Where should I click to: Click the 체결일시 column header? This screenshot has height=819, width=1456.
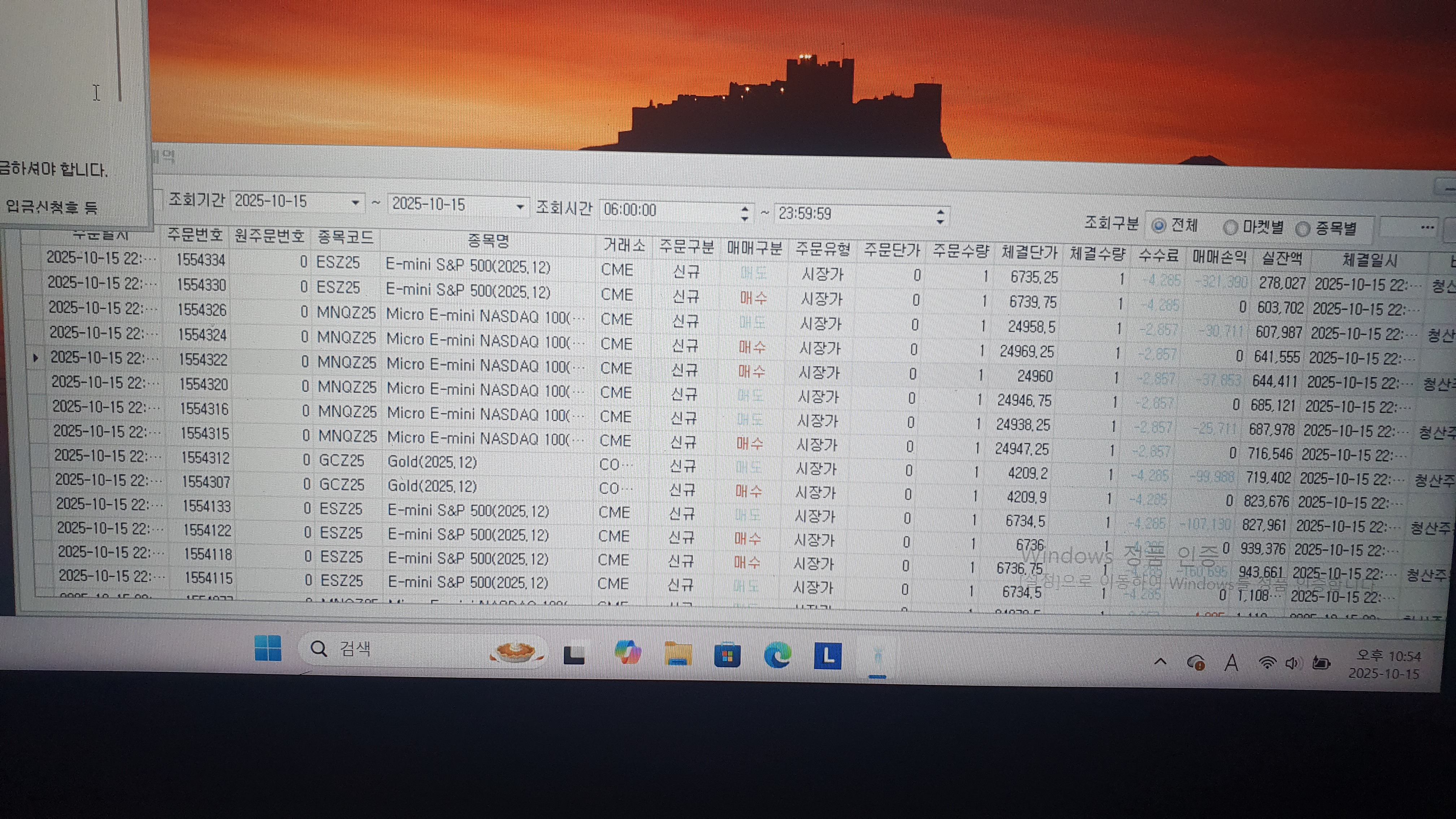pos(1370,261)
